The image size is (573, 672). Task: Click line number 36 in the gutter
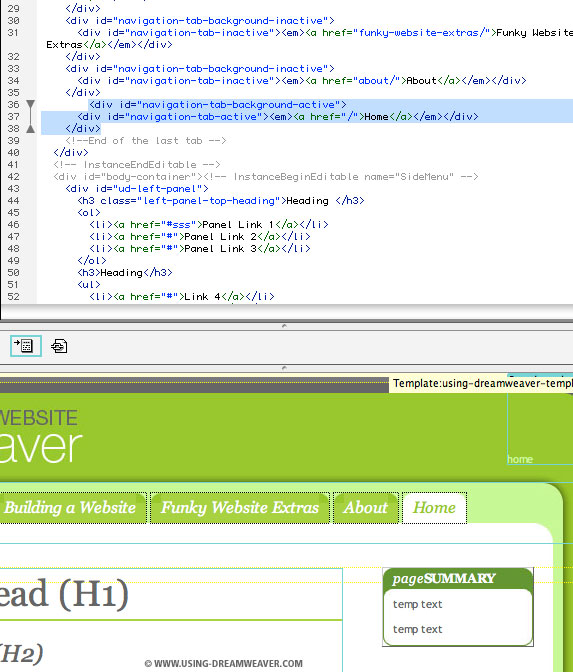(x=13, y=105)
